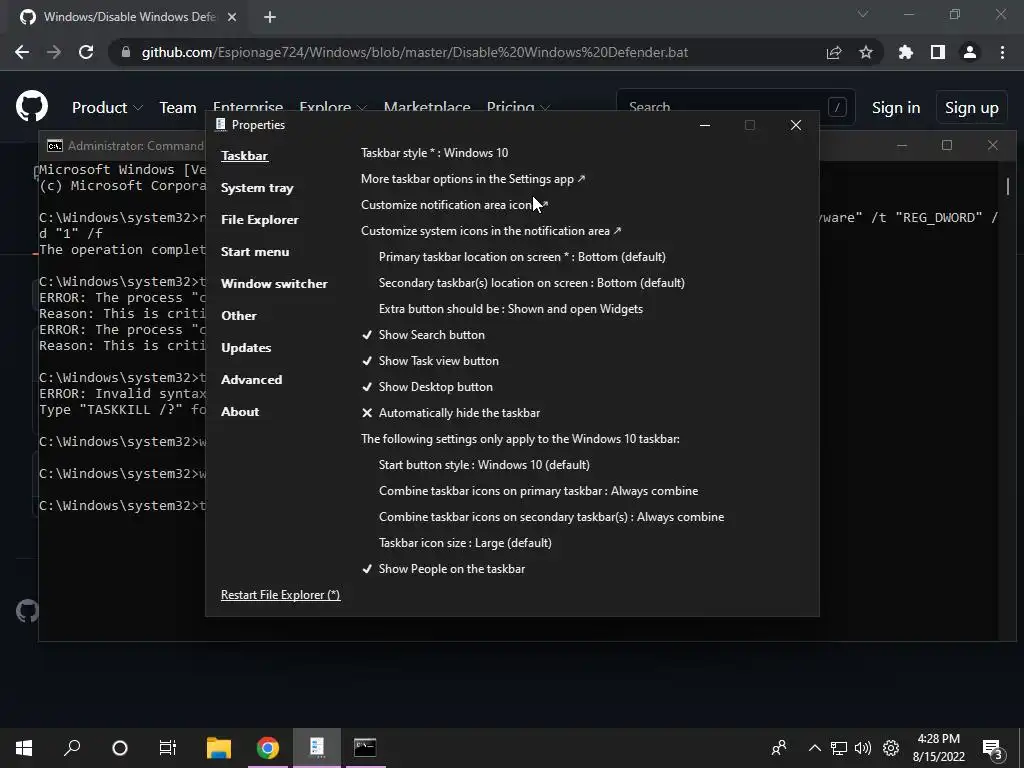Viewport: 1024px width, 768px height.
Task: Reload the GitHub page
Action: coord(86,52)
